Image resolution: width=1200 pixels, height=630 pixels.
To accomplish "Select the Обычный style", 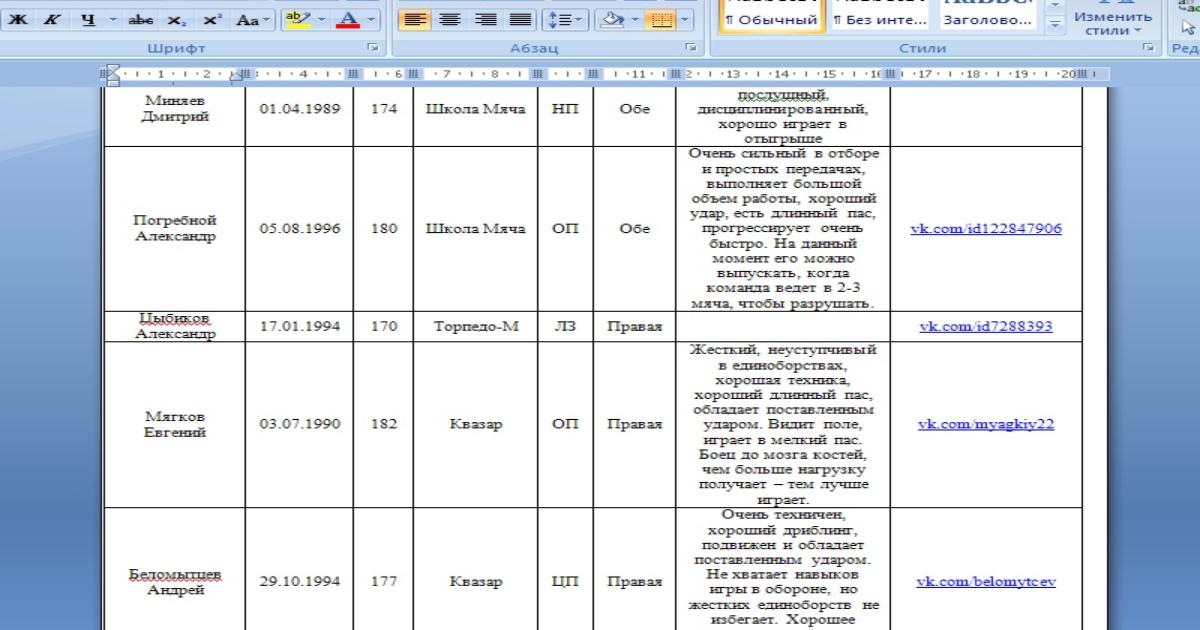I will [770, 19].
